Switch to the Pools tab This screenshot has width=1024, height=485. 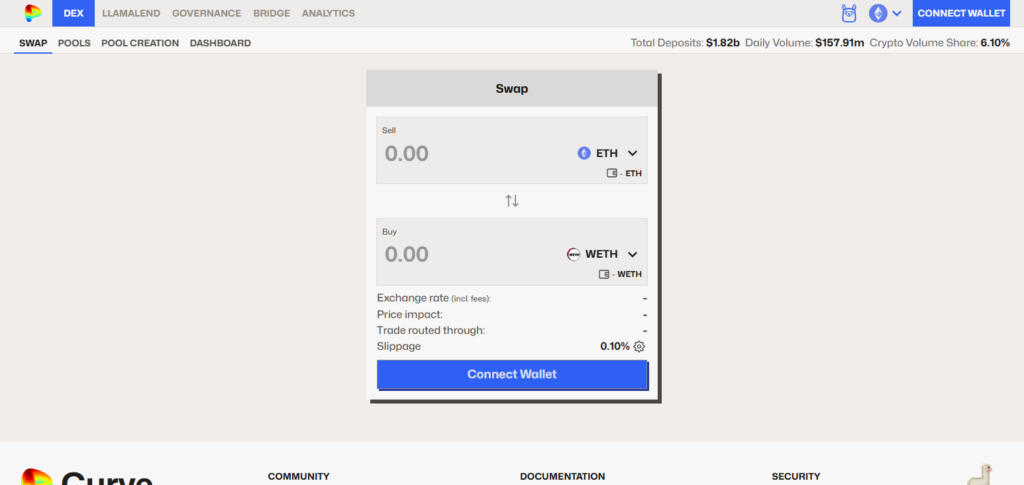pyautogui.click(x=74, y=43)
